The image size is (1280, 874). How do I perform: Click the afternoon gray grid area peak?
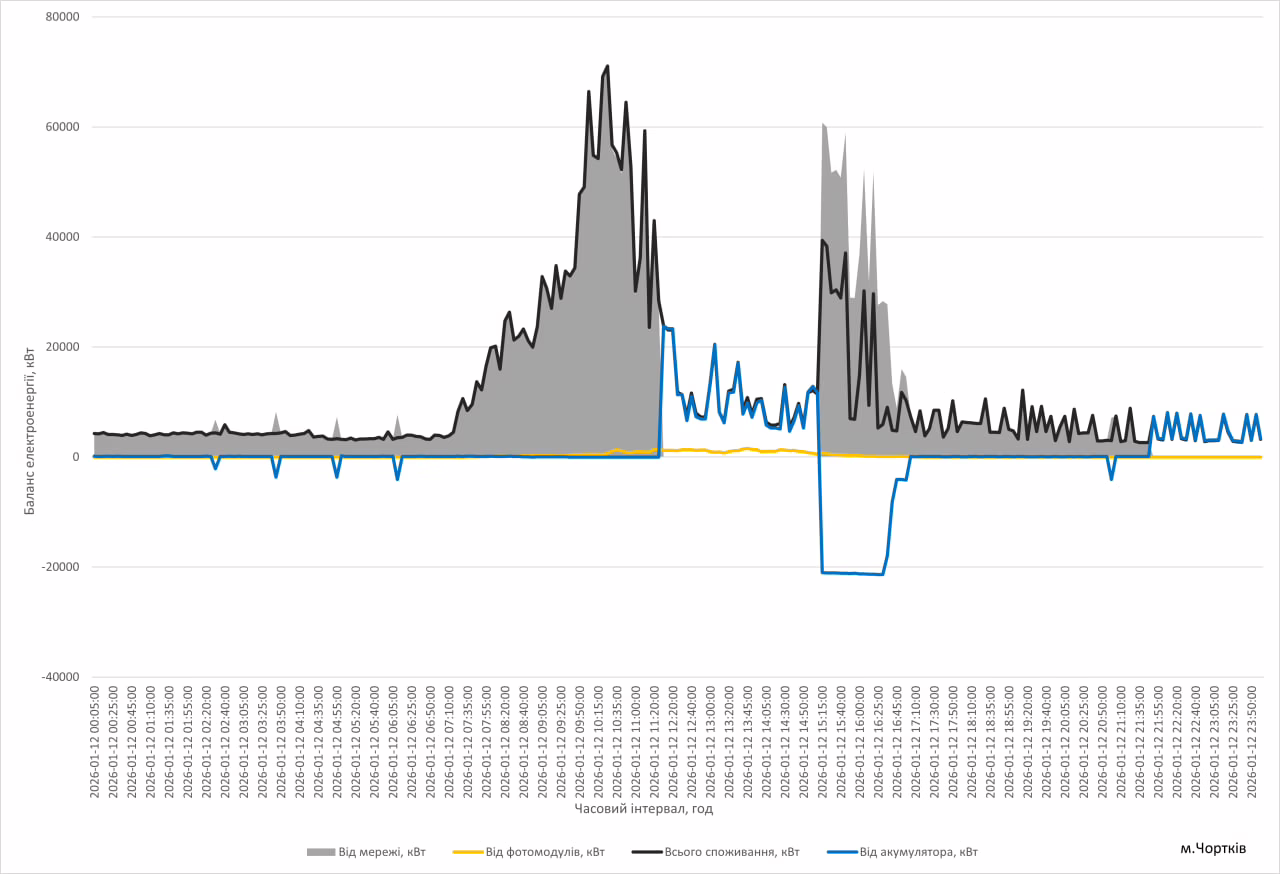pos(823,124)
